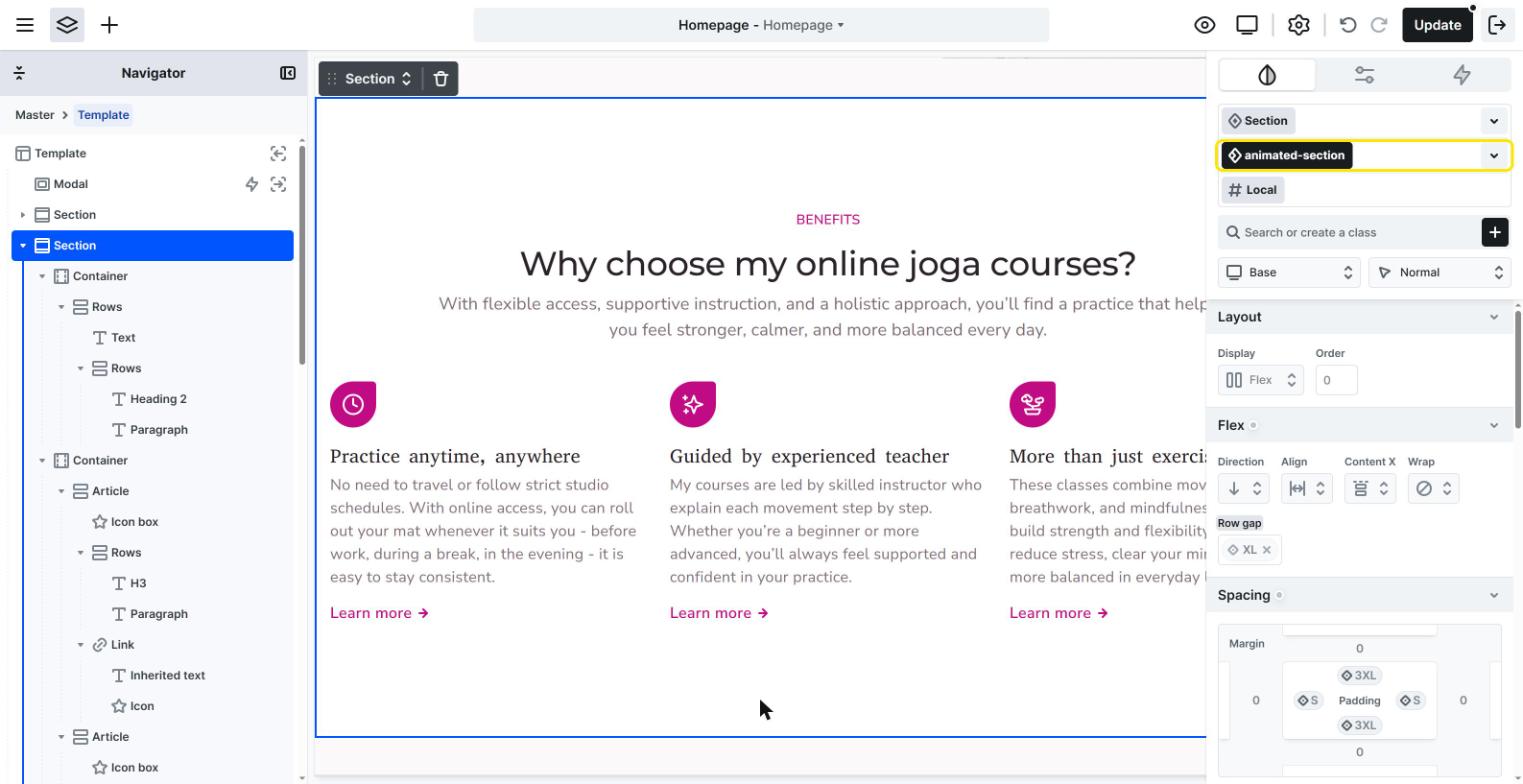Collapse the selected Section tree item
The height and width of the screenshot is (784, 1523).
pyautogui.click(x=23, y=246)
